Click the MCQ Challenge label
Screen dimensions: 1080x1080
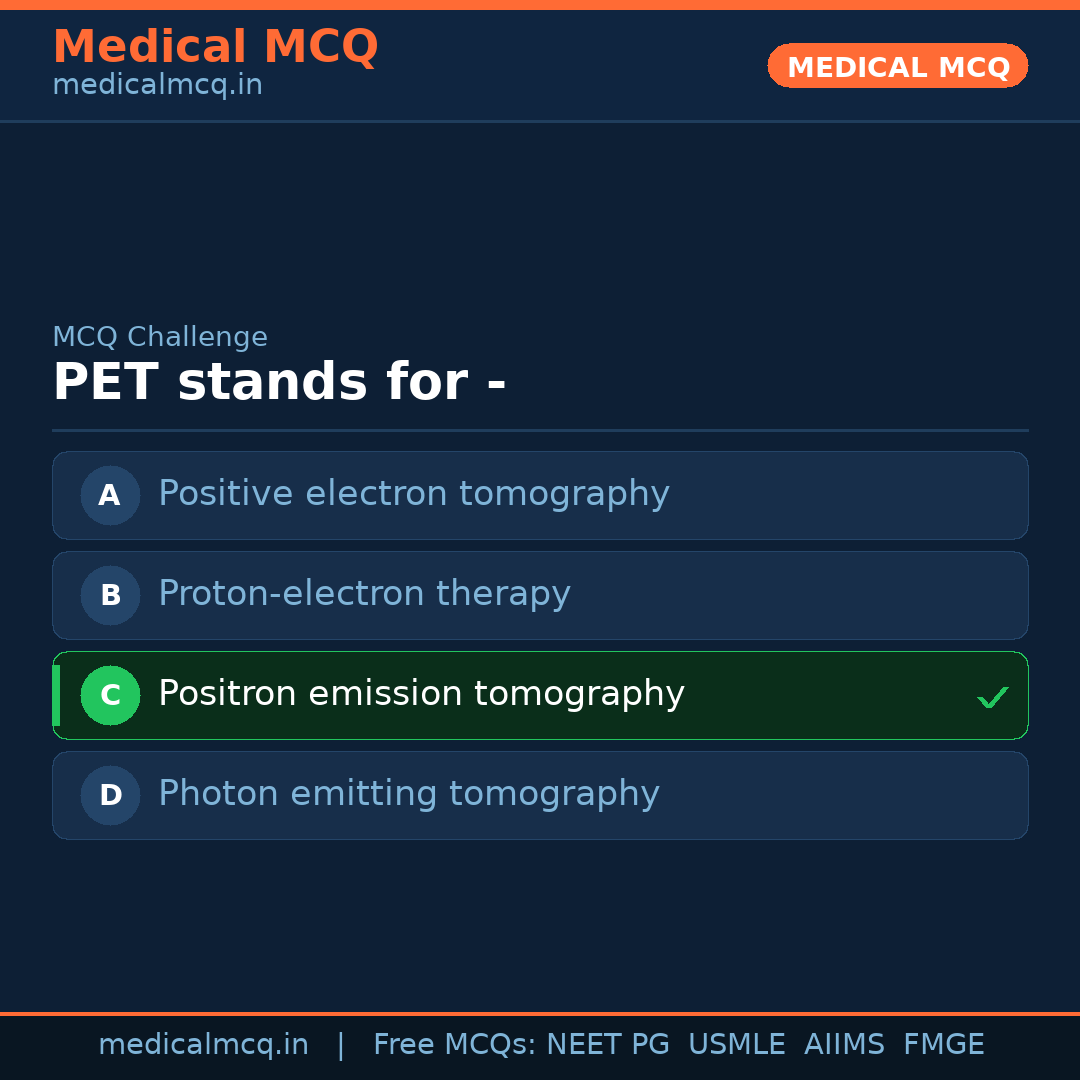[160, 337]
